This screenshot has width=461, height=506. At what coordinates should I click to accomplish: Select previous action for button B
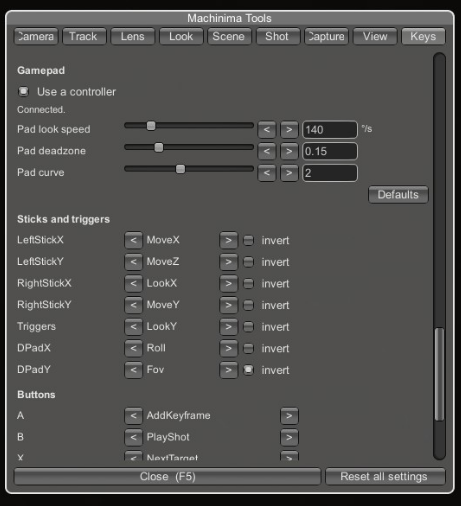[x=133, y=437]
